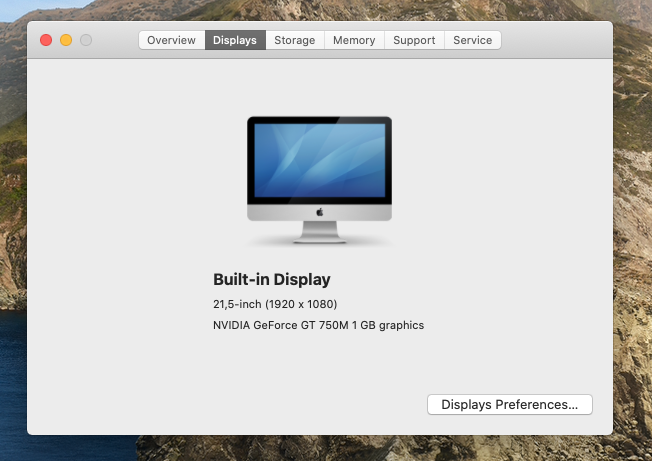Click the 21,5-inch (1920 x 1080) text
The width and height of the screenshot is (652, 461).
point(275,304)
